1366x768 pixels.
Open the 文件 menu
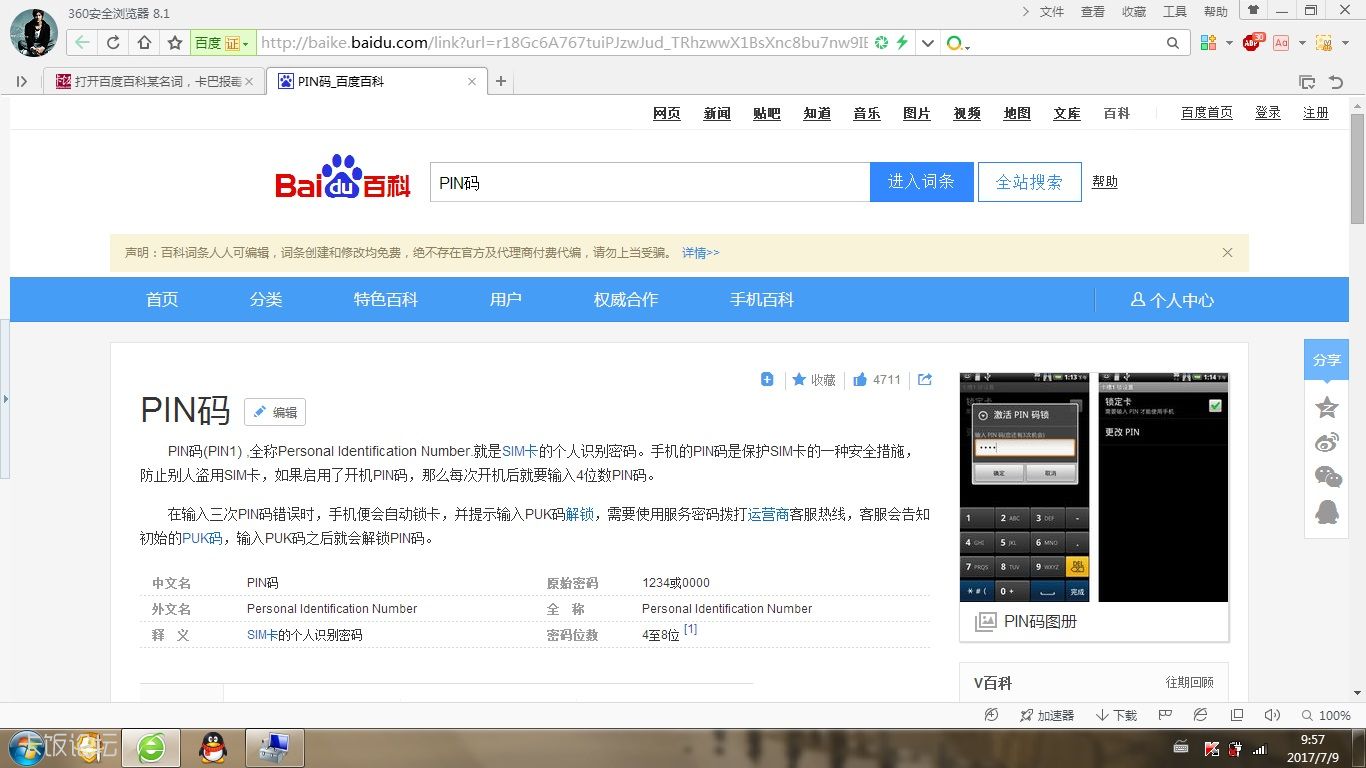(x=1052, y=11)
